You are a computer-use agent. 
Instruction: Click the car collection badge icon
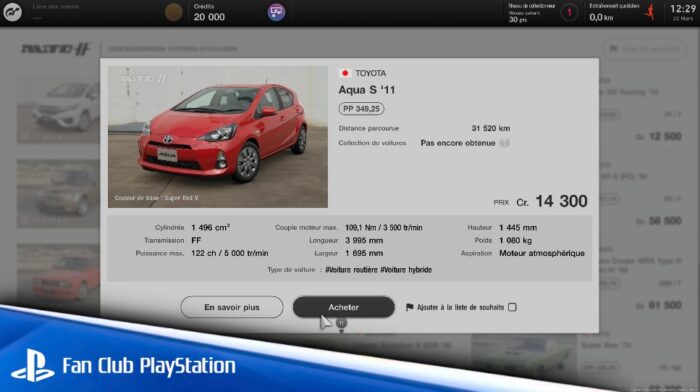pos(505,143)
